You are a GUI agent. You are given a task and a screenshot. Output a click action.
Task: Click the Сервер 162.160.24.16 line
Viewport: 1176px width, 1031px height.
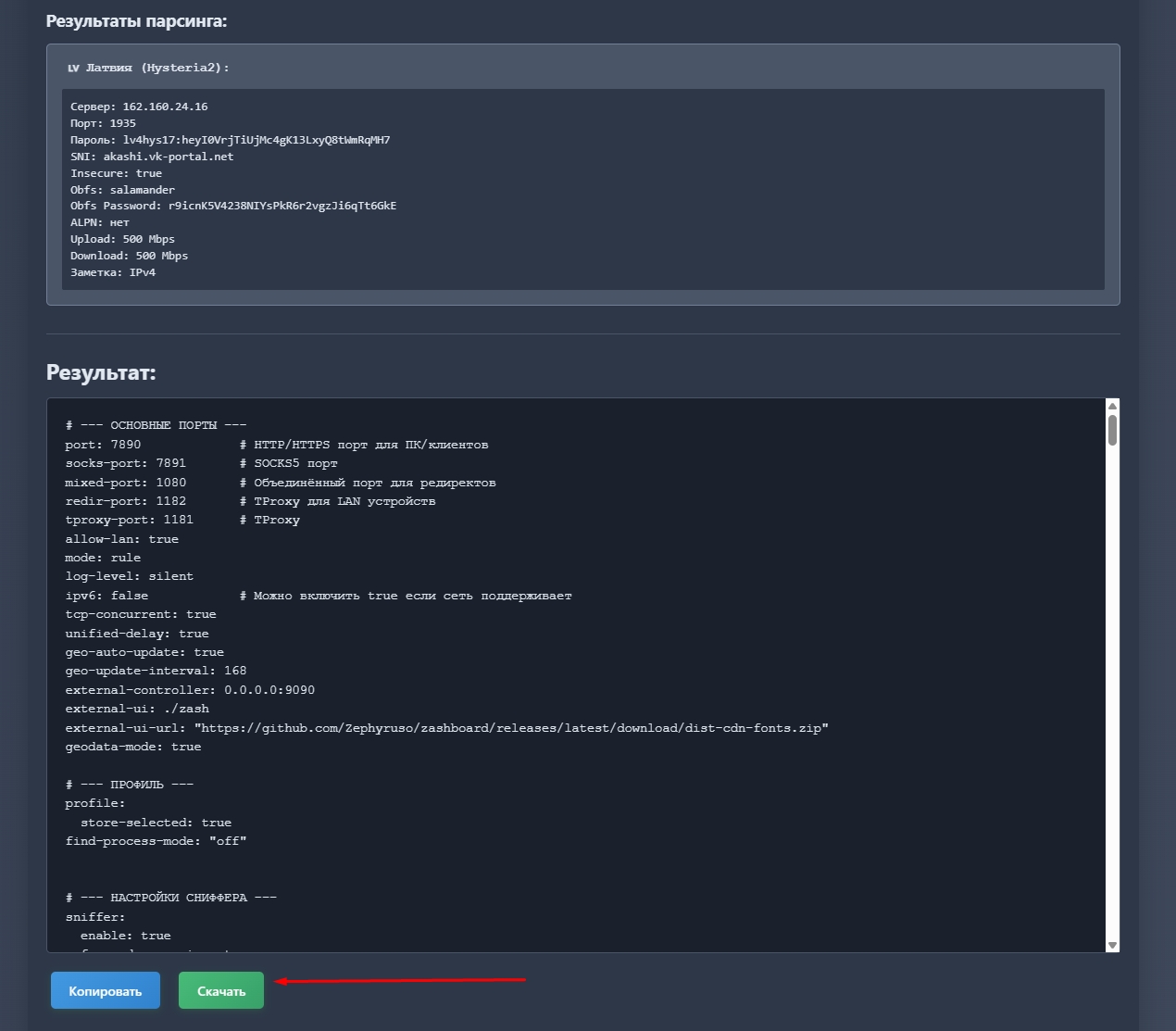click(x=139, y=107)
